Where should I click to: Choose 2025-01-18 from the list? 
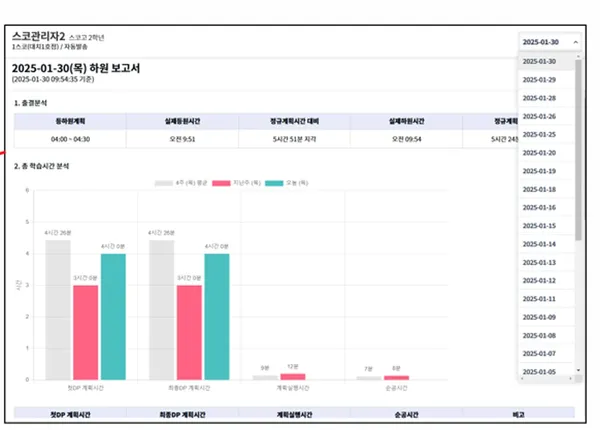[546, 189]
